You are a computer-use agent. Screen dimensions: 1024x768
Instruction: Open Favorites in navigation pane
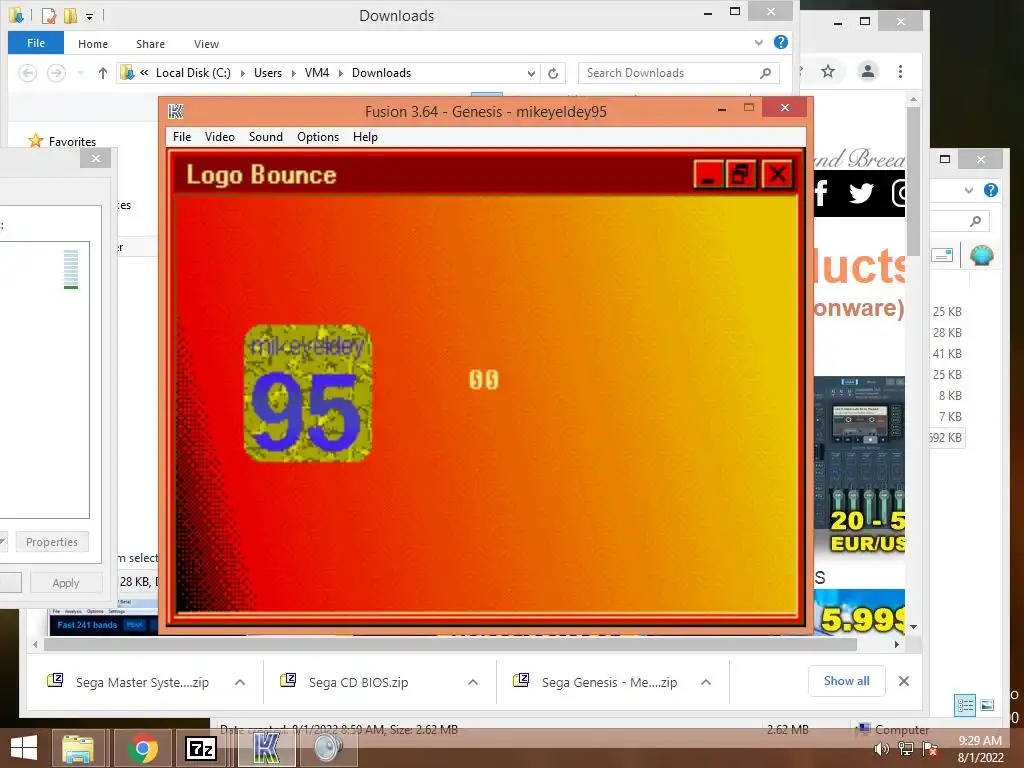(72, 141)
